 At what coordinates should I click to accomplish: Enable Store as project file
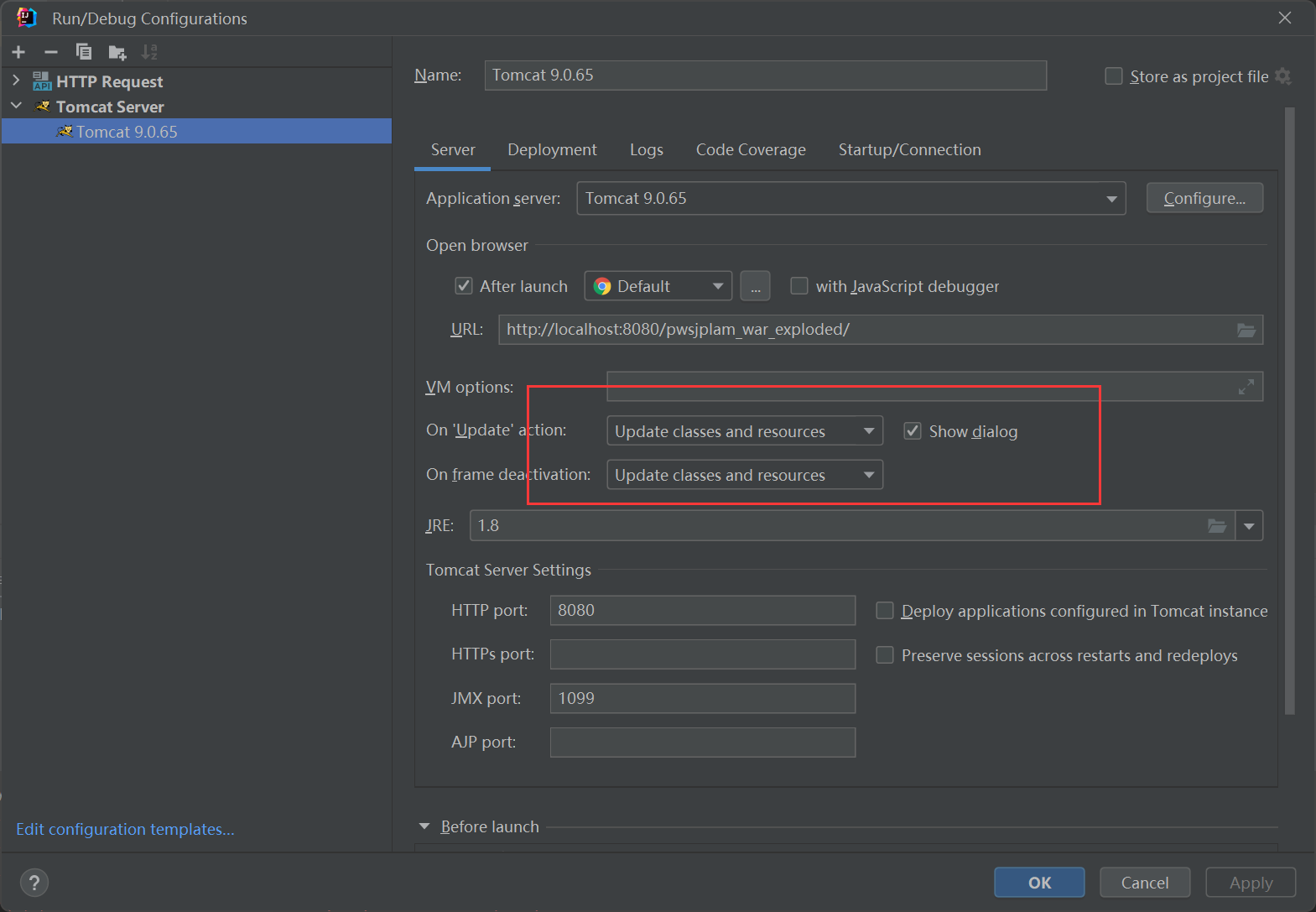1114,76
